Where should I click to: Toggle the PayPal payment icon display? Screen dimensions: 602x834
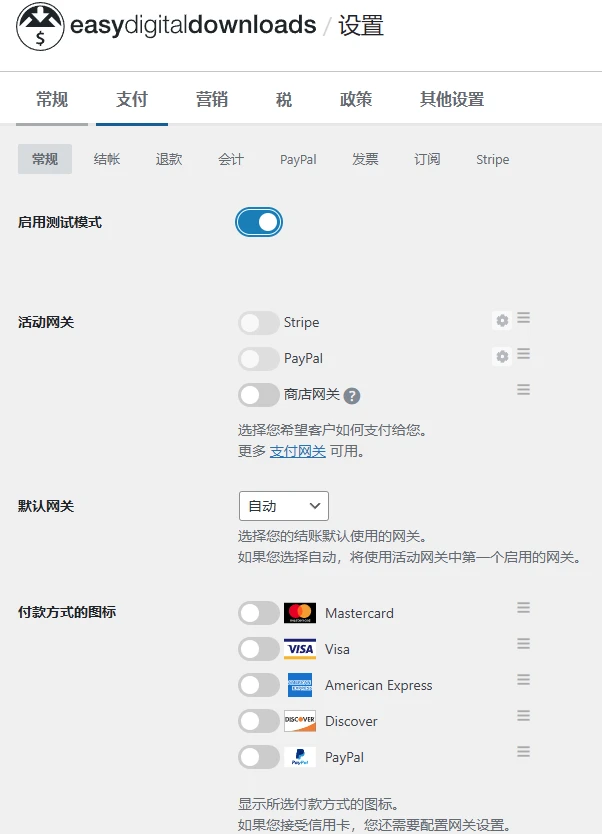coord(259,757)
